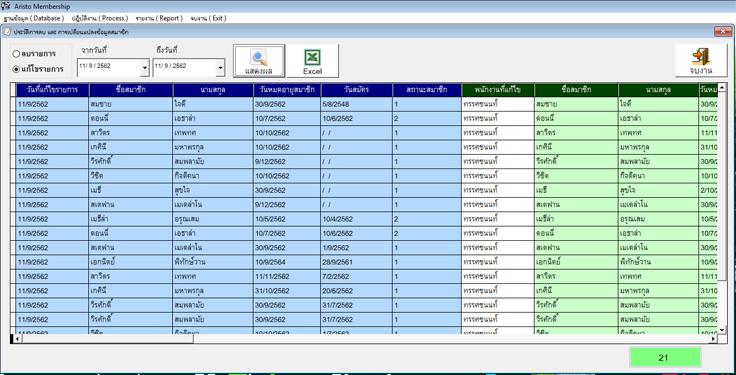The width and height of the screenshot is (736, 375).
Task: Click the วันหมดอายุสมาชิก column header
Action: pyautogui.click(x=287, y=90)
